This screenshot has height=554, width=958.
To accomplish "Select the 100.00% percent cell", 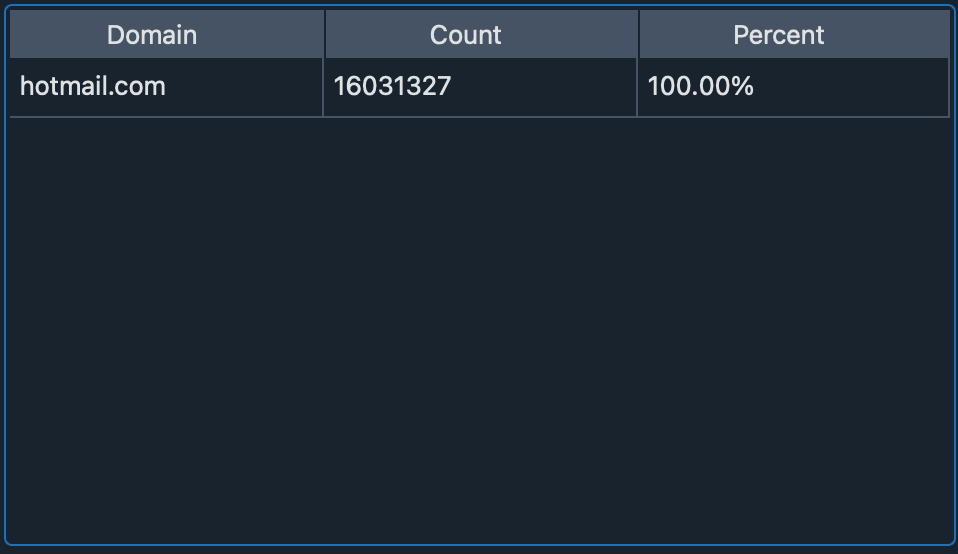I will point(793,87).
